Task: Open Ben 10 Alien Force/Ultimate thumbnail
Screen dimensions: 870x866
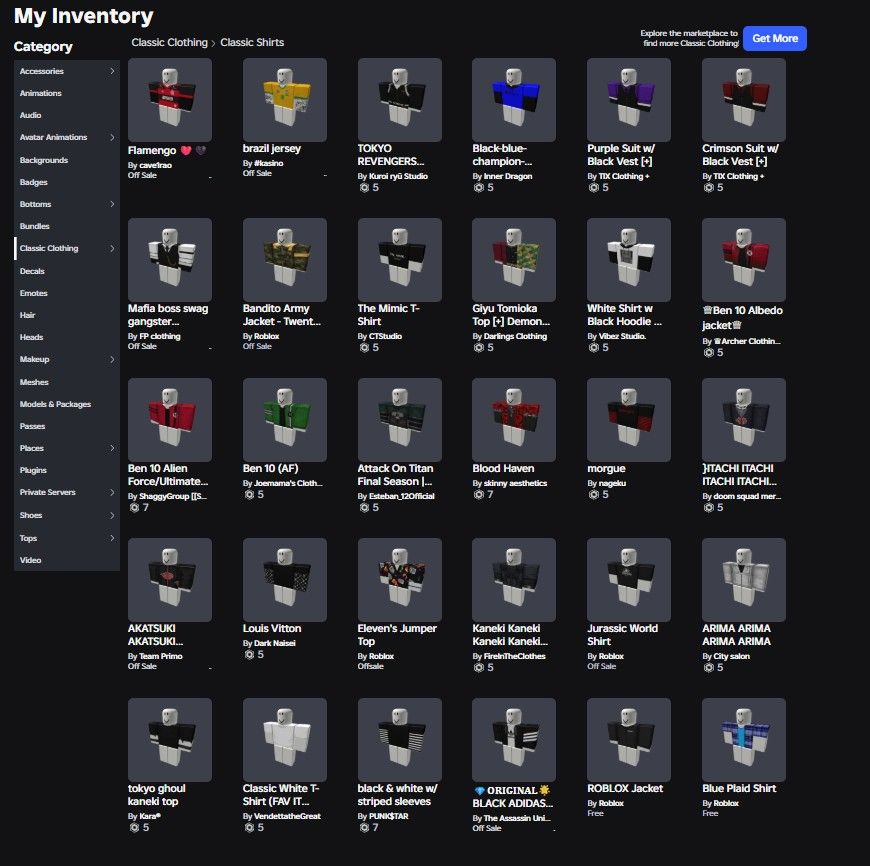Action: tap(170, 420)
